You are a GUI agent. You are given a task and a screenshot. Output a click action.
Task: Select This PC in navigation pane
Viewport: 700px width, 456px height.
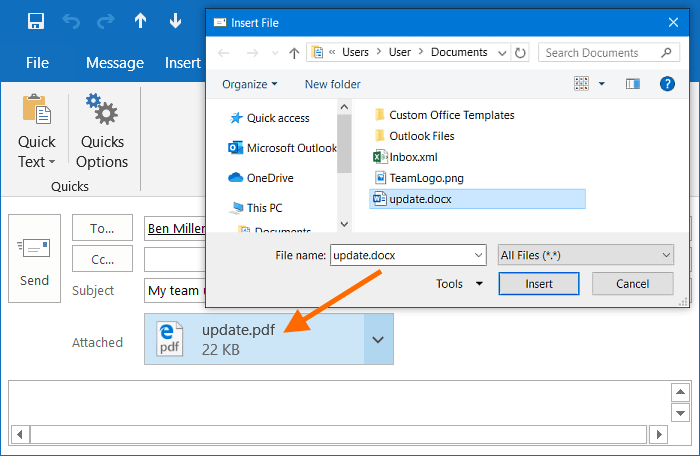(x=255, y=208)
